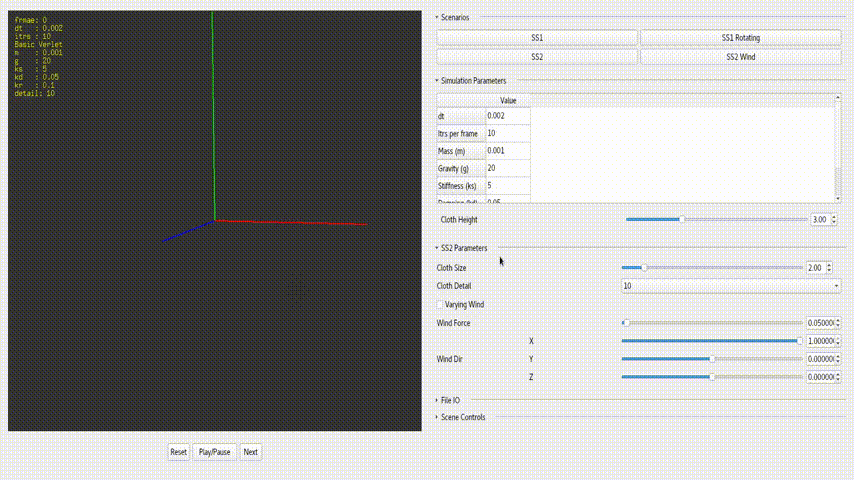Click the Wind Dir Y slider handle

[x=711, y=359]
